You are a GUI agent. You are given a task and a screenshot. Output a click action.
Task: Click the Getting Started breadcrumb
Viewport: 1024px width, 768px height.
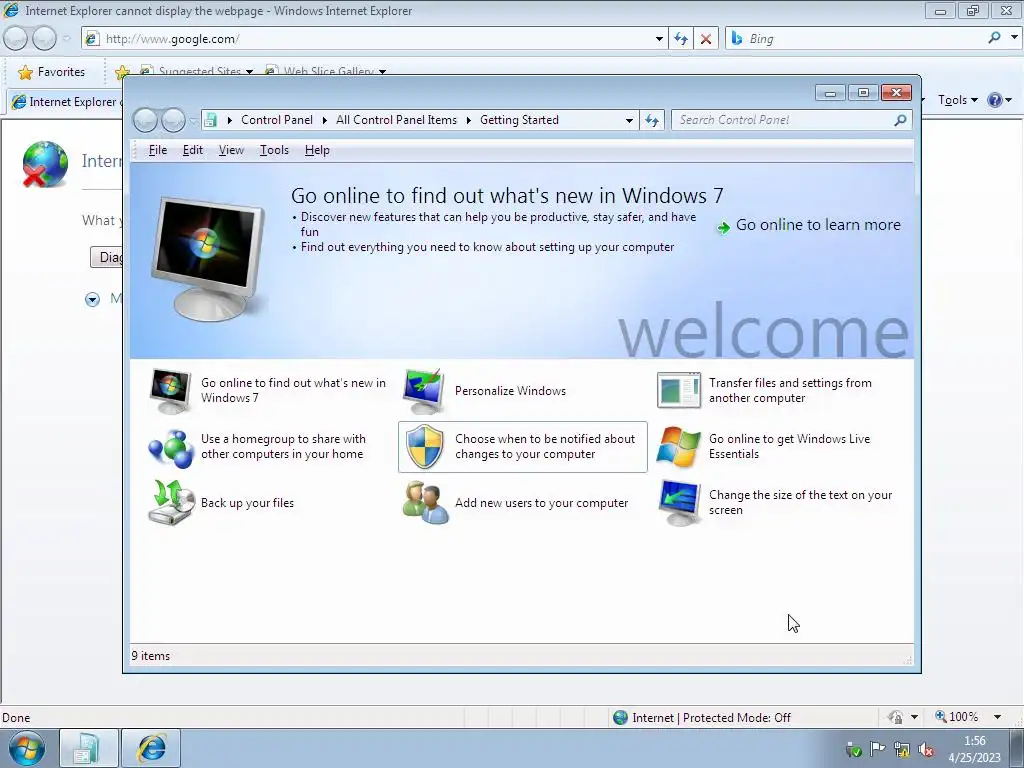(x=519, y=120)
